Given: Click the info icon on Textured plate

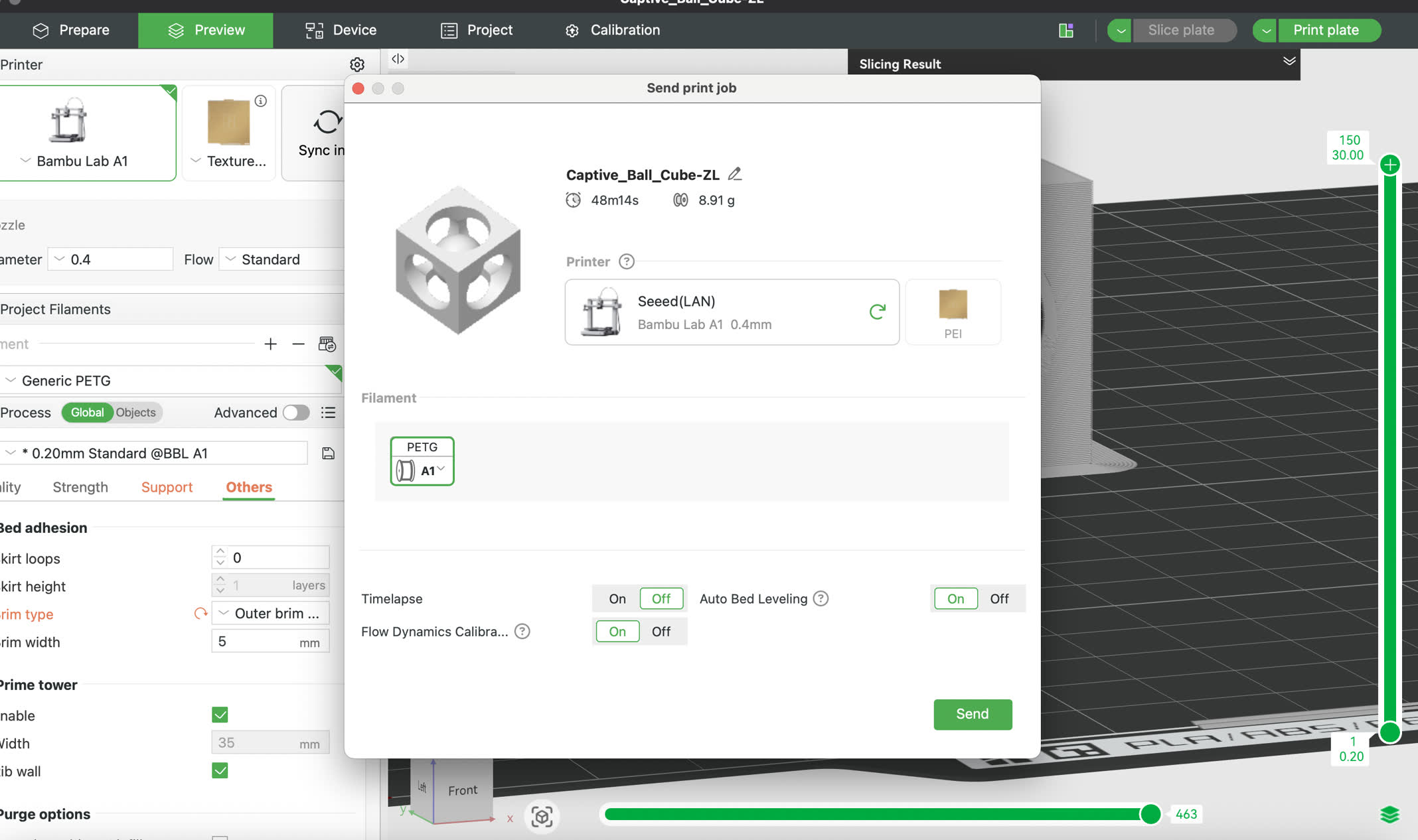Looking at the screenshot, I should [x=261, y=101].
